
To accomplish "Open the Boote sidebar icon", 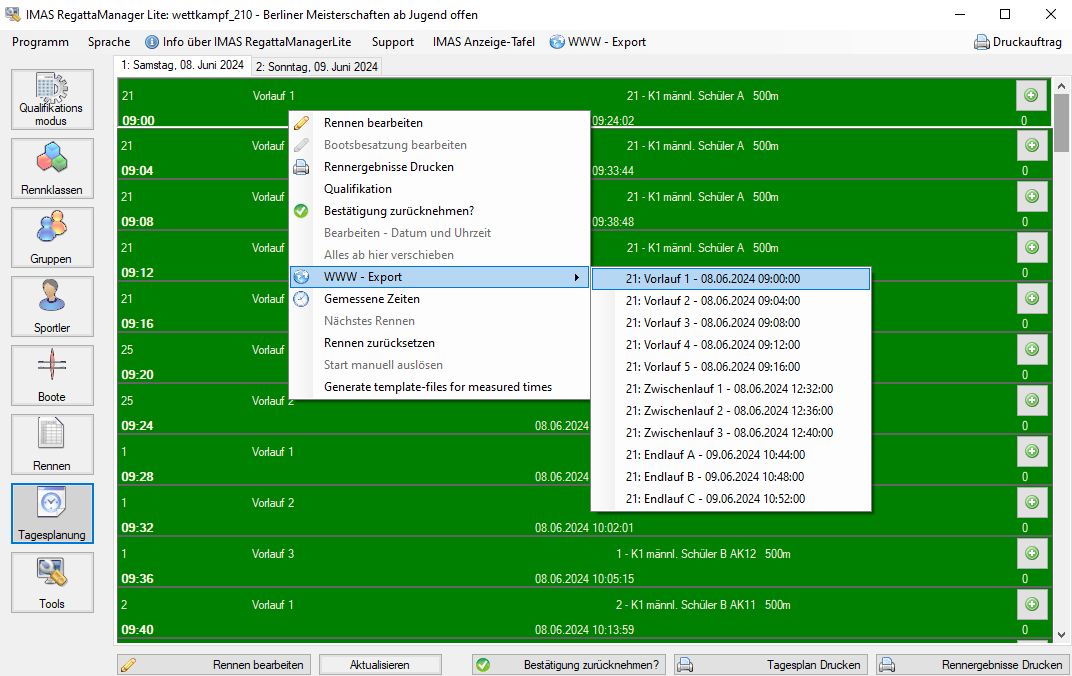I will click(52, 375).
